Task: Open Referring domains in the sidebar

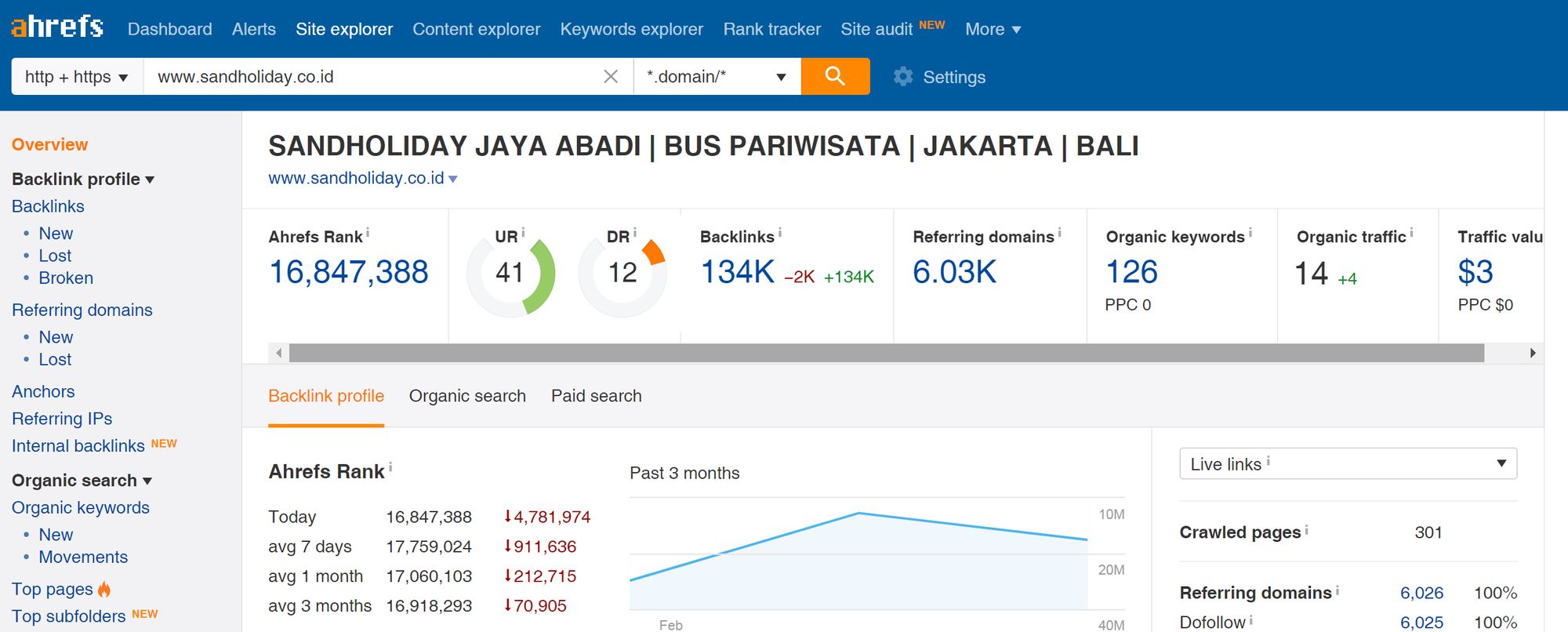Action: point(82,310)
